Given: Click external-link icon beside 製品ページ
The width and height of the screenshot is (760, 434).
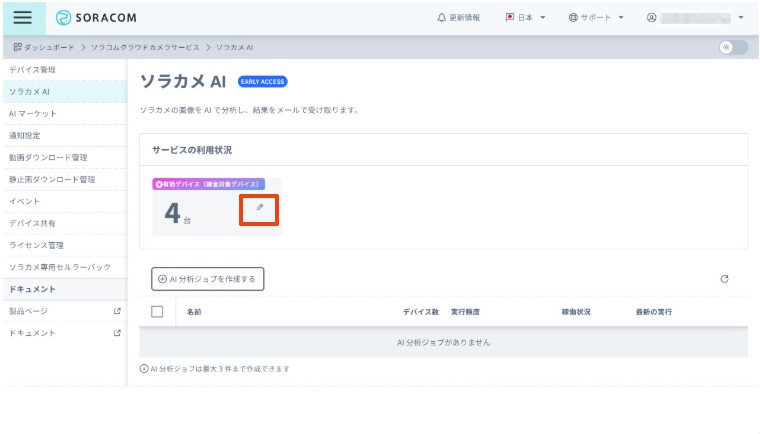Looking at the screenshot, I should [117, 311].
